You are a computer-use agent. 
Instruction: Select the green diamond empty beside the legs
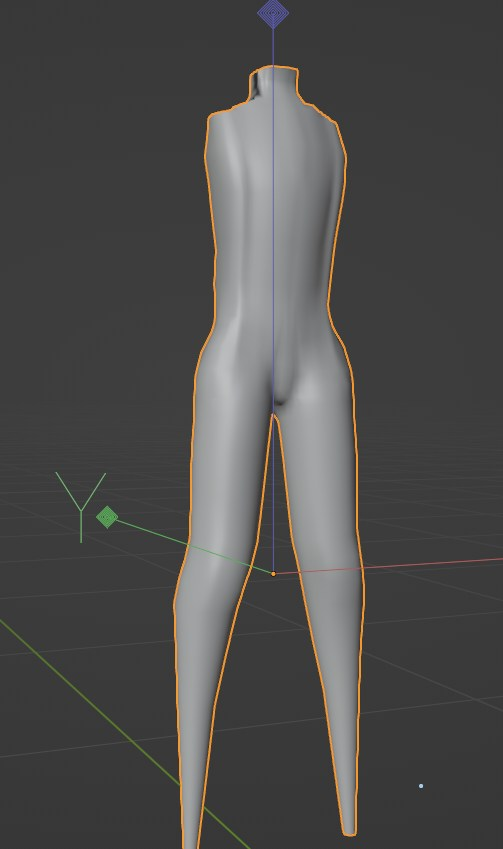click(x=107, y=517)
